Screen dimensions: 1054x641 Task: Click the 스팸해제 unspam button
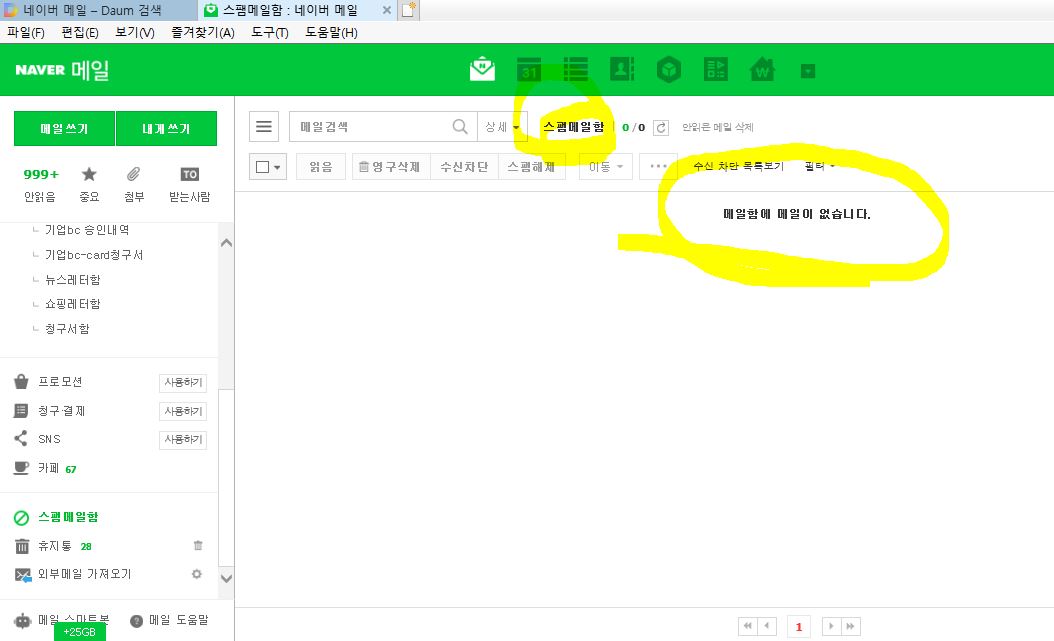tap(532, 167)
